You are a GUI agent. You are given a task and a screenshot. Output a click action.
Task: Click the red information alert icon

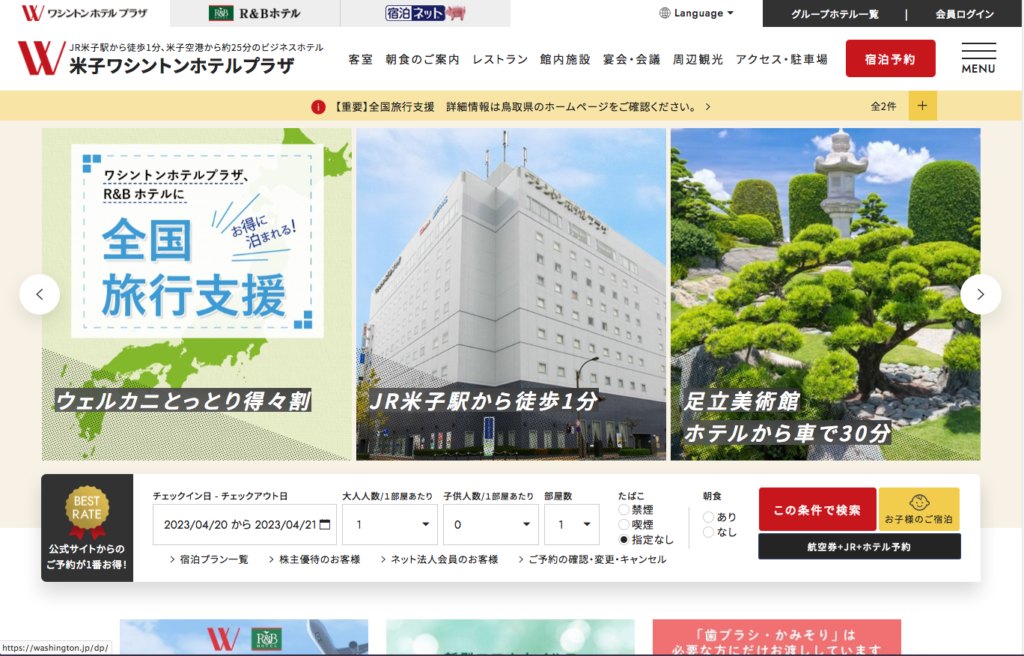click(x=318, y=107)
